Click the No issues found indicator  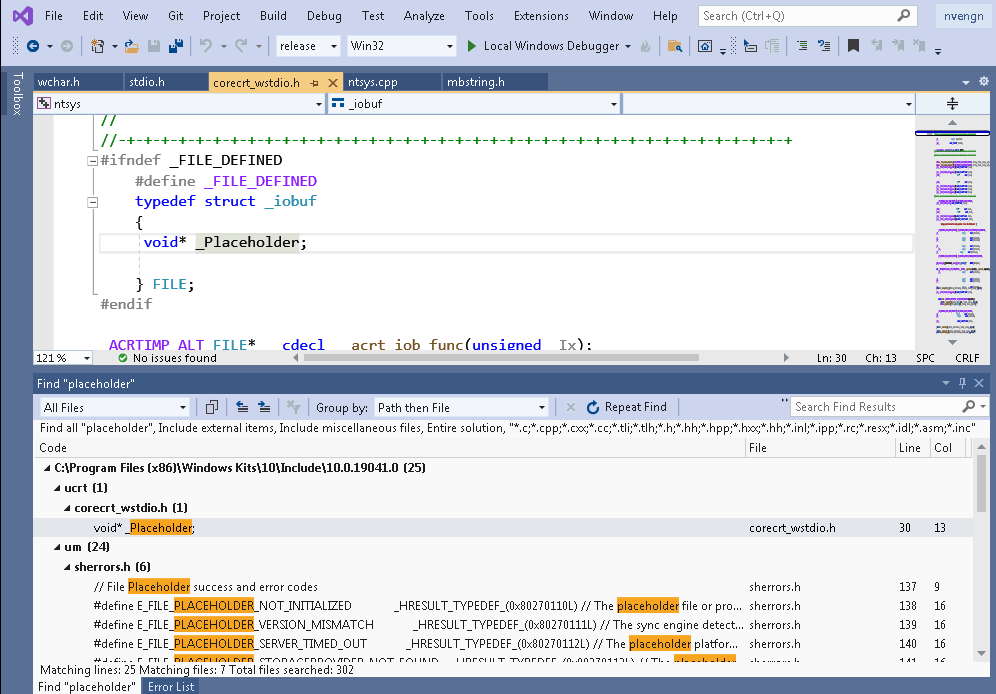tap(167, 358)
